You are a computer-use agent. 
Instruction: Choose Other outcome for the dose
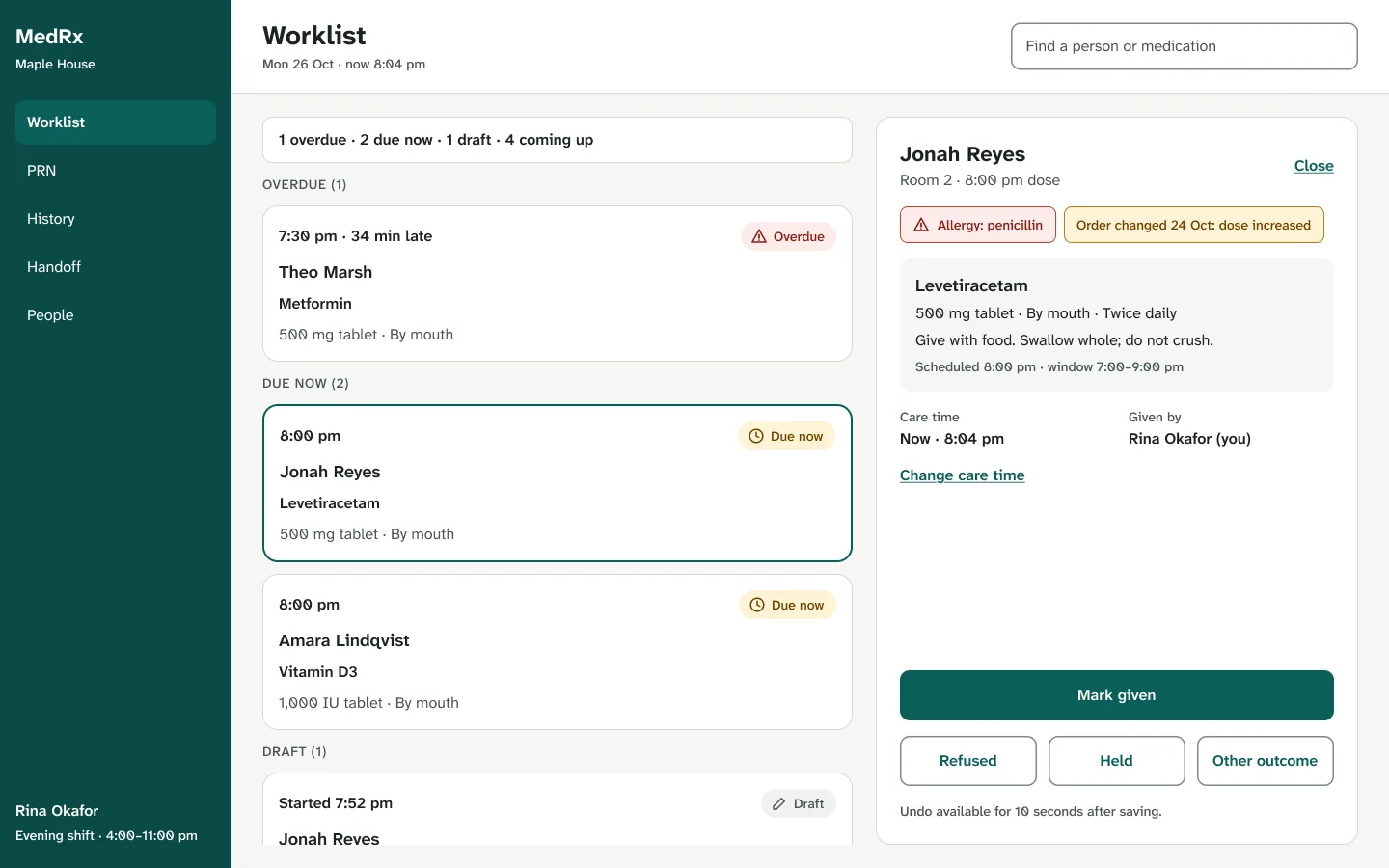(1266, 761)
